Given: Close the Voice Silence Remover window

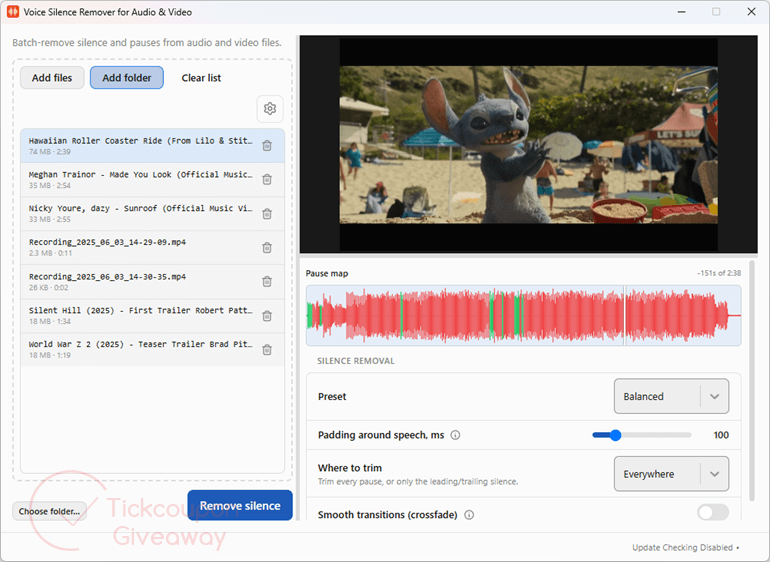Looking at the screenshot, I should coord(751,12).
